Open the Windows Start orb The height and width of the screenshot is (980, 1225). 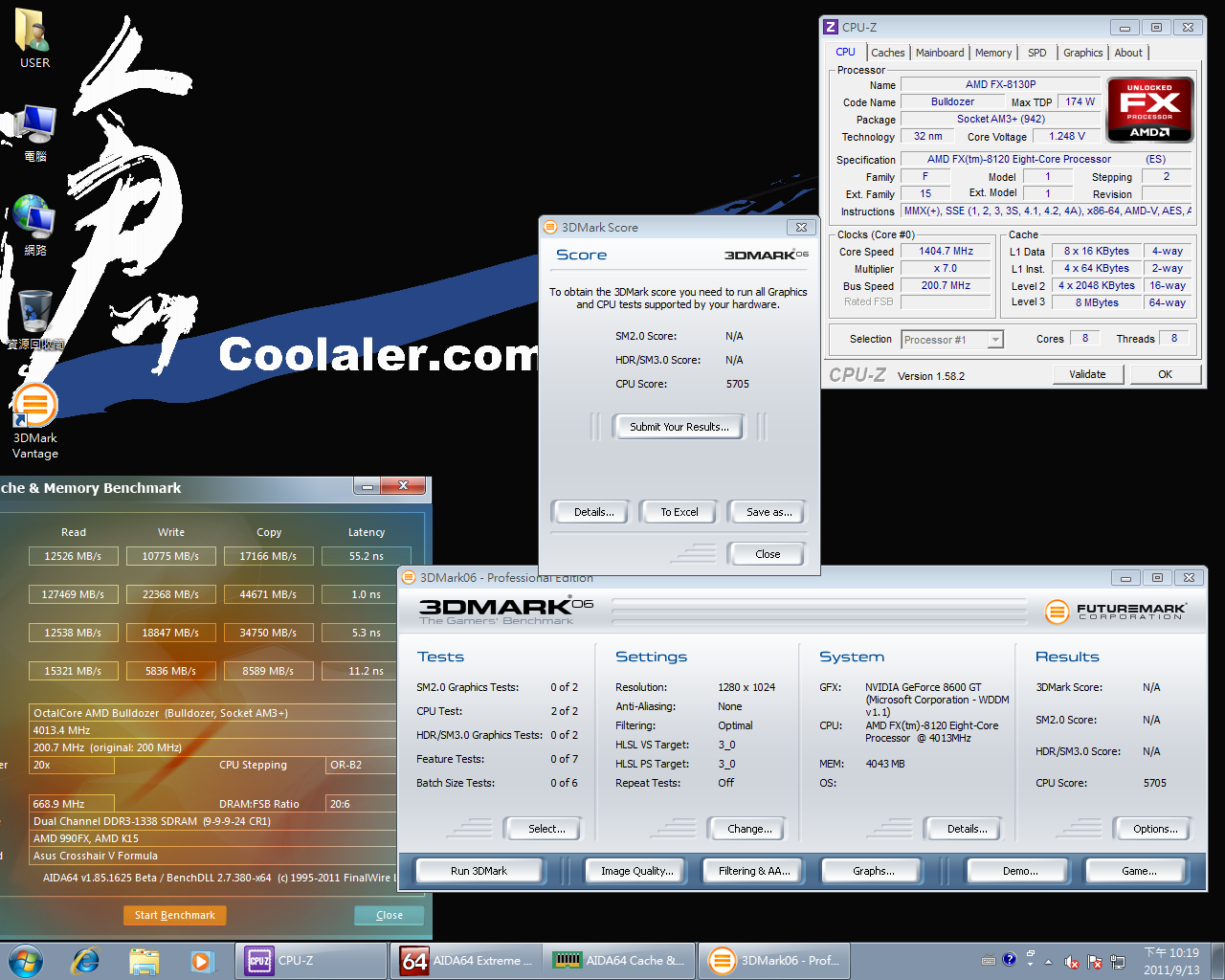[x=26, y=960]
